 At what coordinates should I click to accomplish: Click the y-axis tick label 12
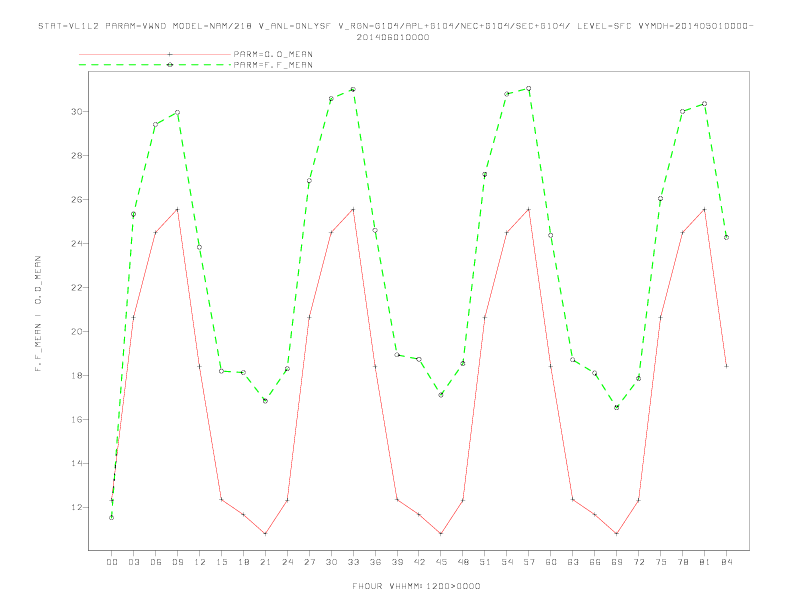tap(76, 507)
